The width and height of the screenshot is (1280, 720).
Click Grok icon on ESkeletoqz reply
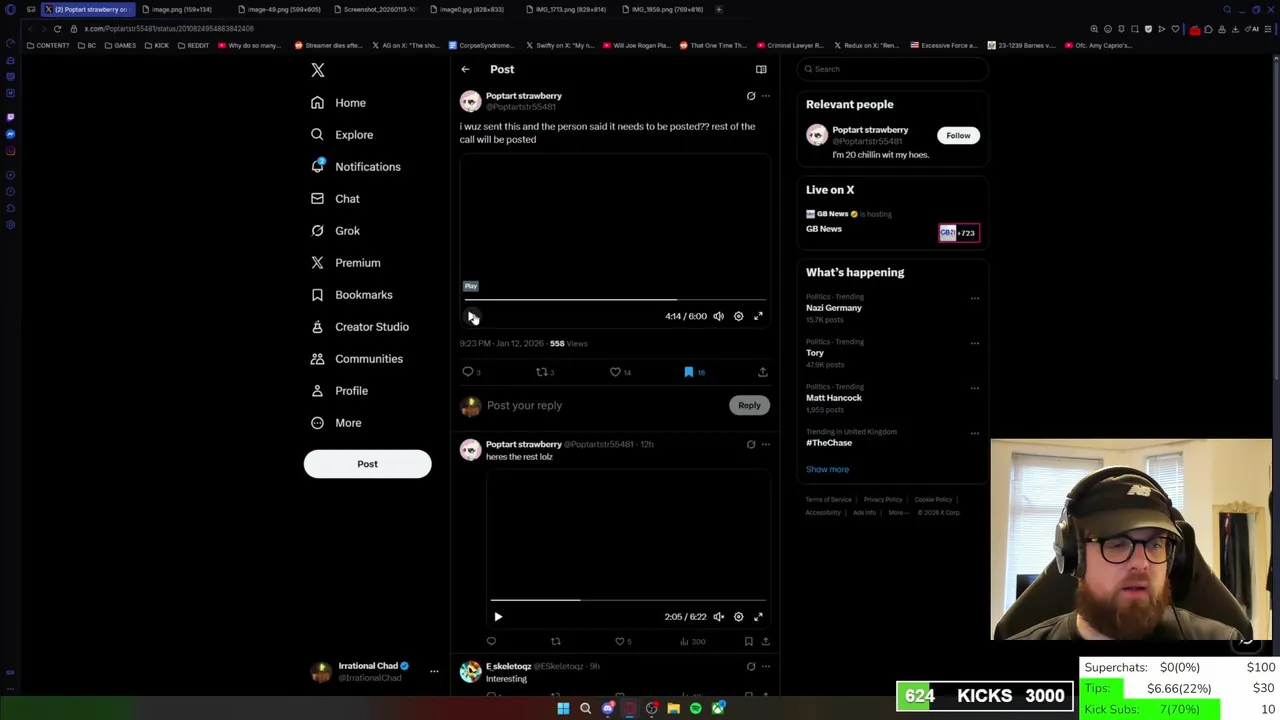(x=751, y=666)
